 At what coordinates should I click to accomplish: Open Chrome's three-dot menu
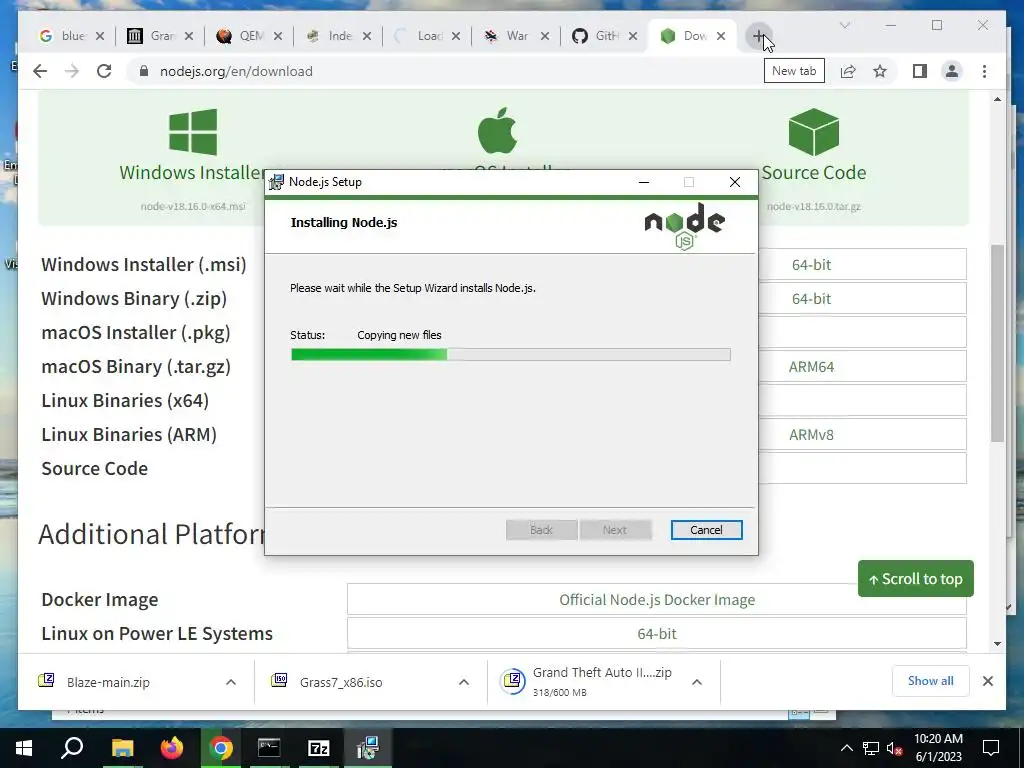[984, 71]
